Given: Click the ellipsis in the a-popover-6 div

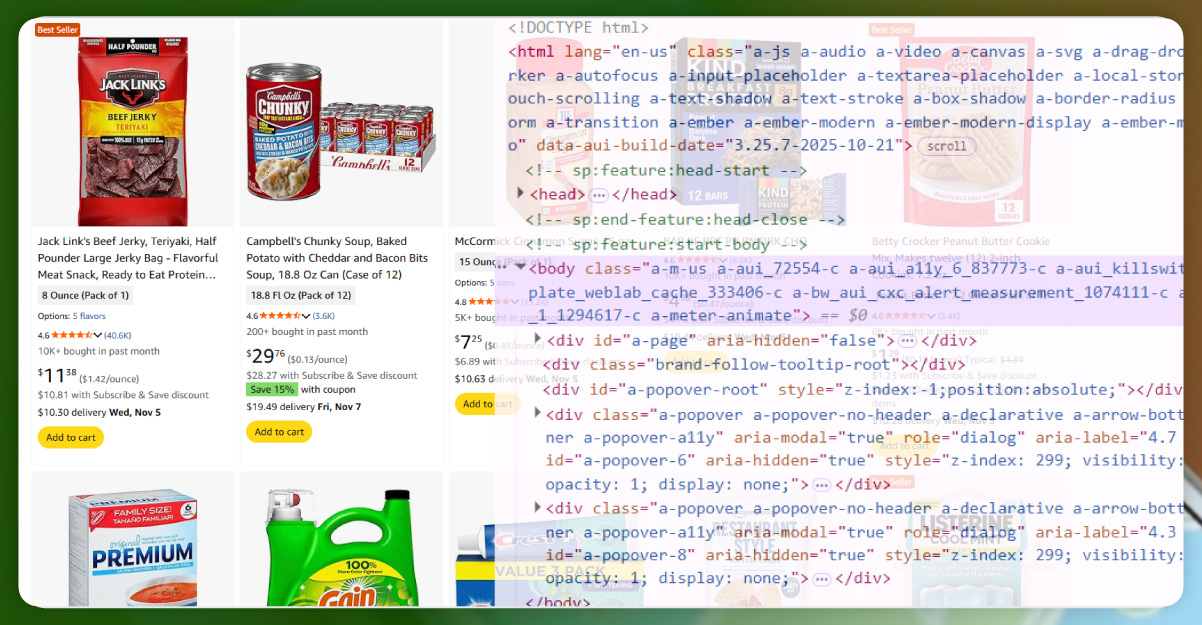Looking at the screenshot, I should pos(822,484).
